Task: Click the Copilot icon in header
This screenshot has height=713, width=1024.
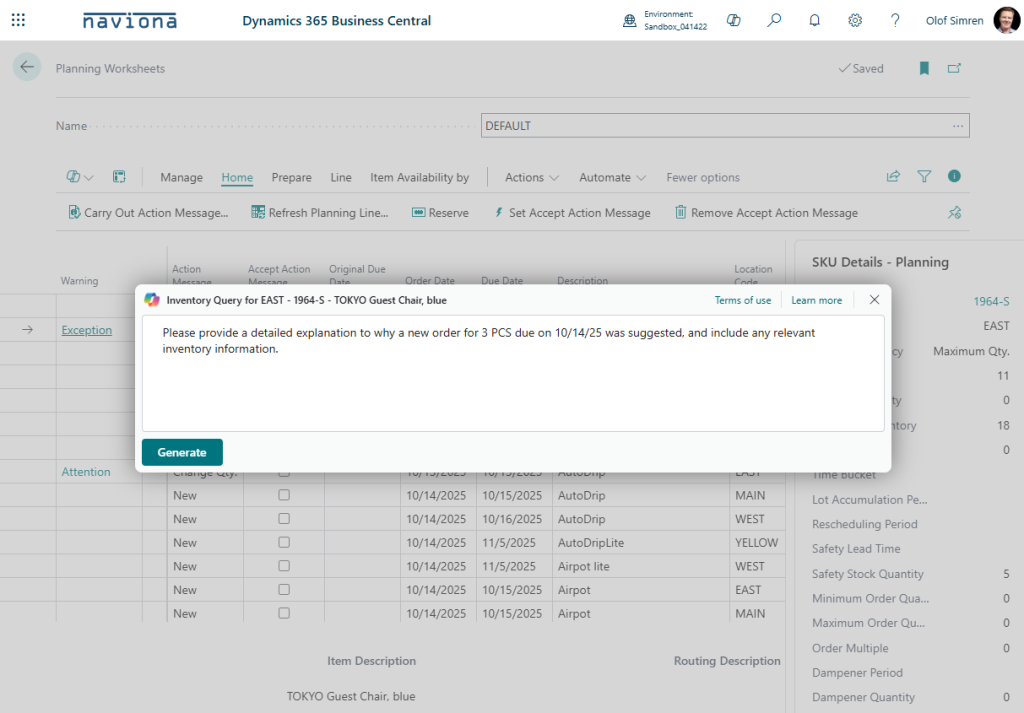Action: [733, 20]
